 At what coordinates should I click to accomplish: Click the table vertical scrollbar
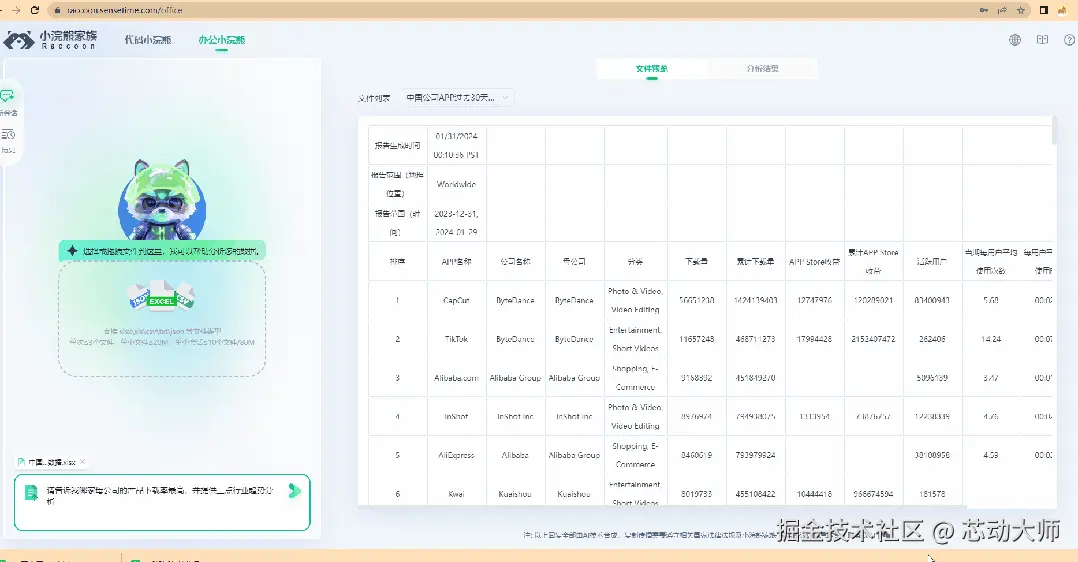pyautogui.click(x=1054, y=131)
